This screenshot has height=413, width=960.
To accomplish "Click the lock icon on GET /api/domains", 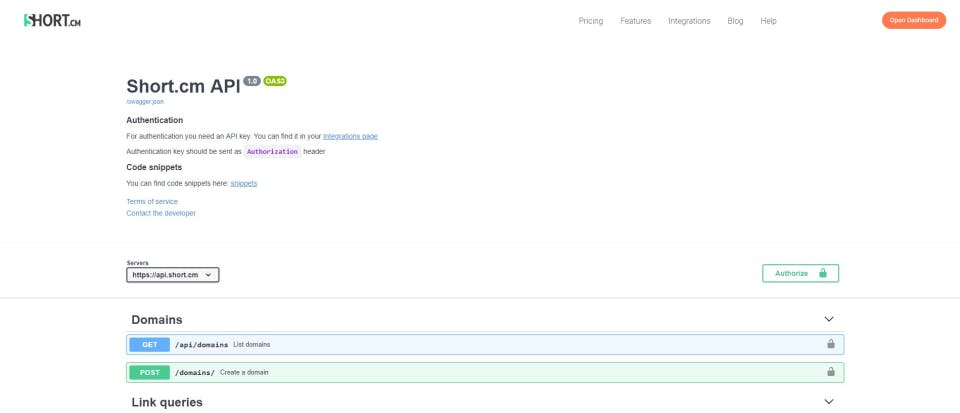I will point(831,344).
